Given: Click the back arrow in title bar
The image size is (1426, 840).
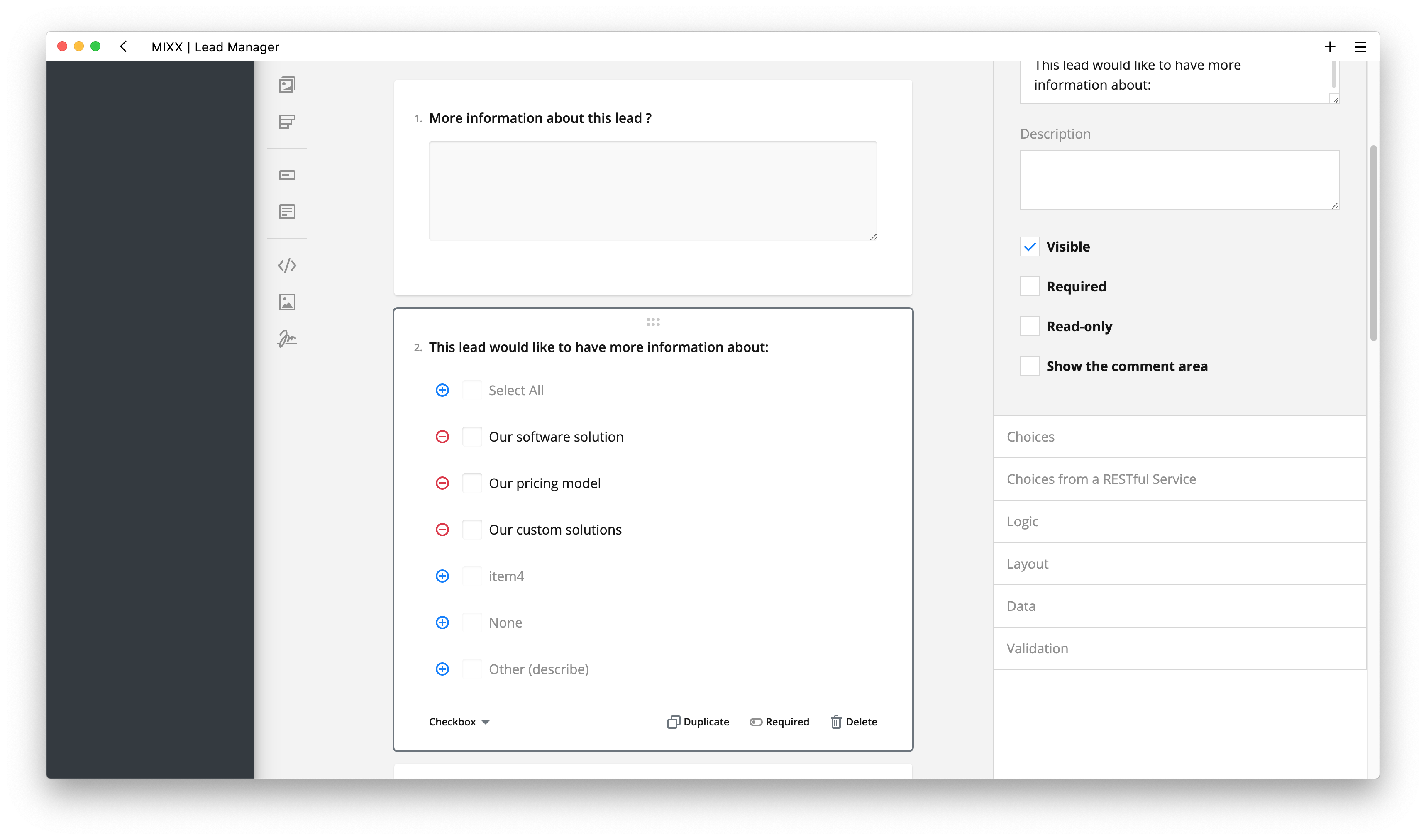Looking at the screenshot, I should click(123, 46).
